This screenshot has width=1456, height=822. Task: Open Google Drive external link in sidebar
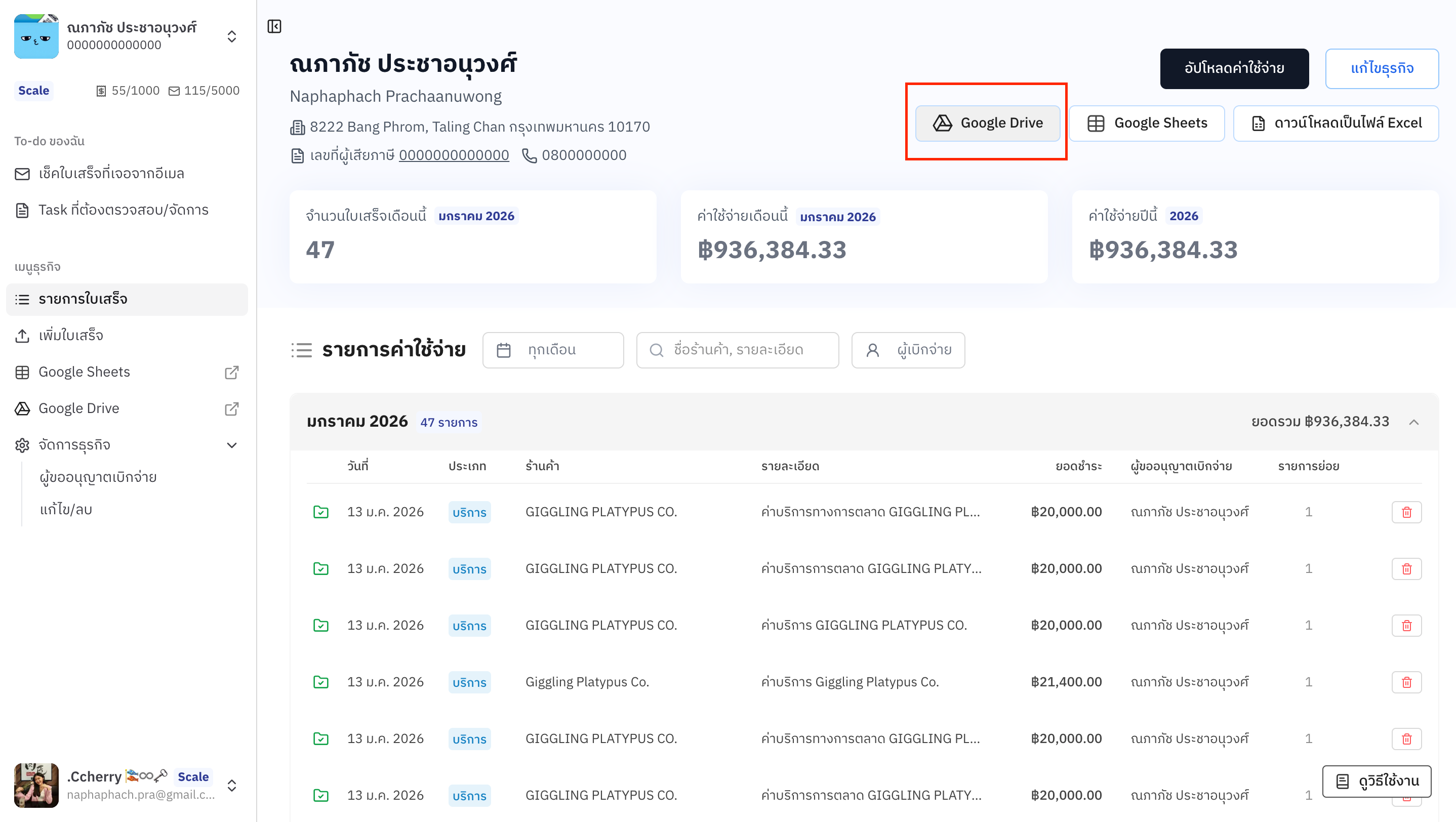click(231, 408)
